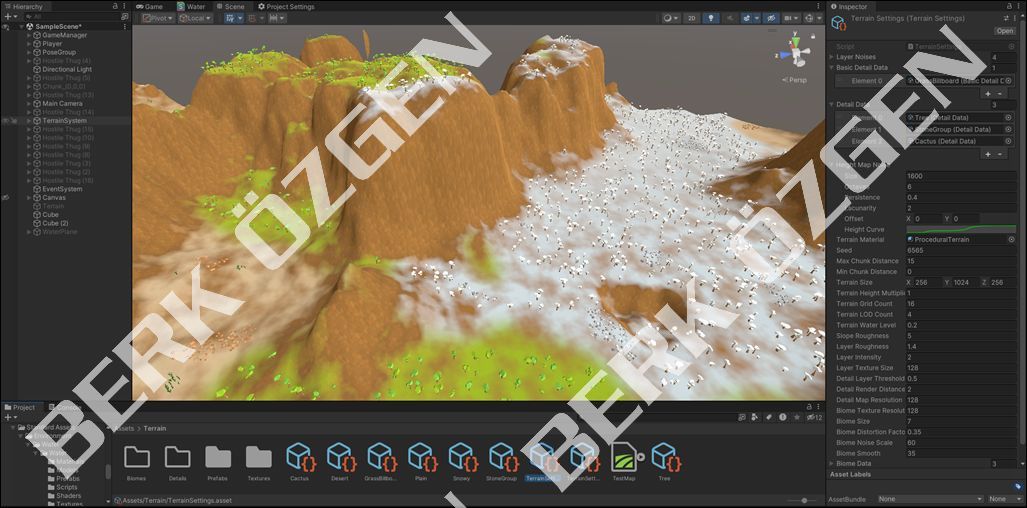The height and width of the screenshot is (508, 1027).
Task: Expand the Layer Noises section
Action: tap(831, 57)
